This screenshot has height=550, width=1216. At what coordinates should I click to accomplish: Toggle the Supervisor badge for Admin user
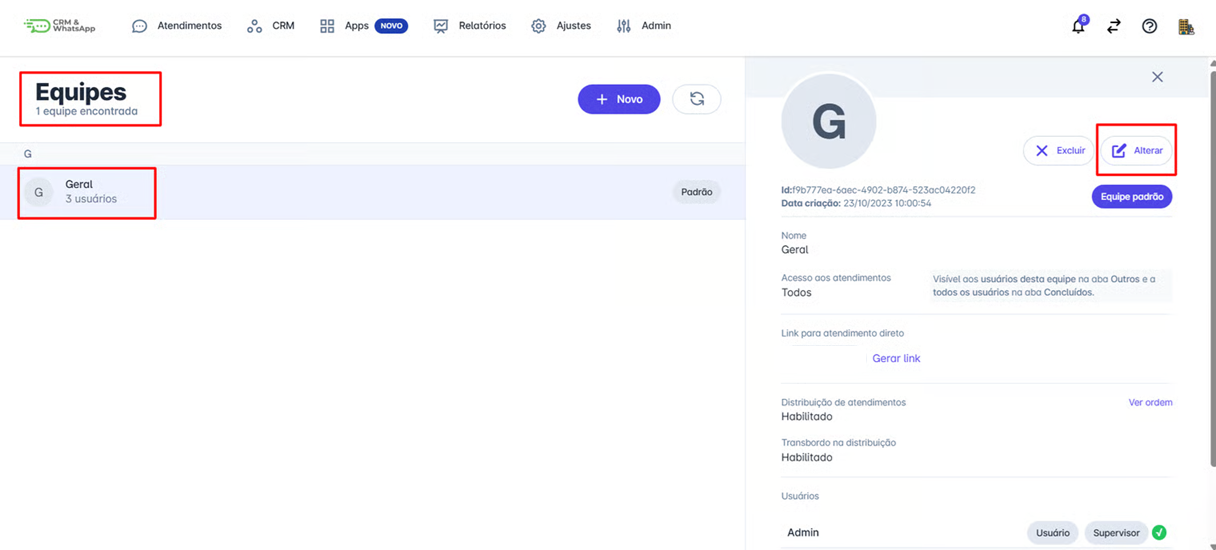pyautogui.click(x=1116, y=533)
